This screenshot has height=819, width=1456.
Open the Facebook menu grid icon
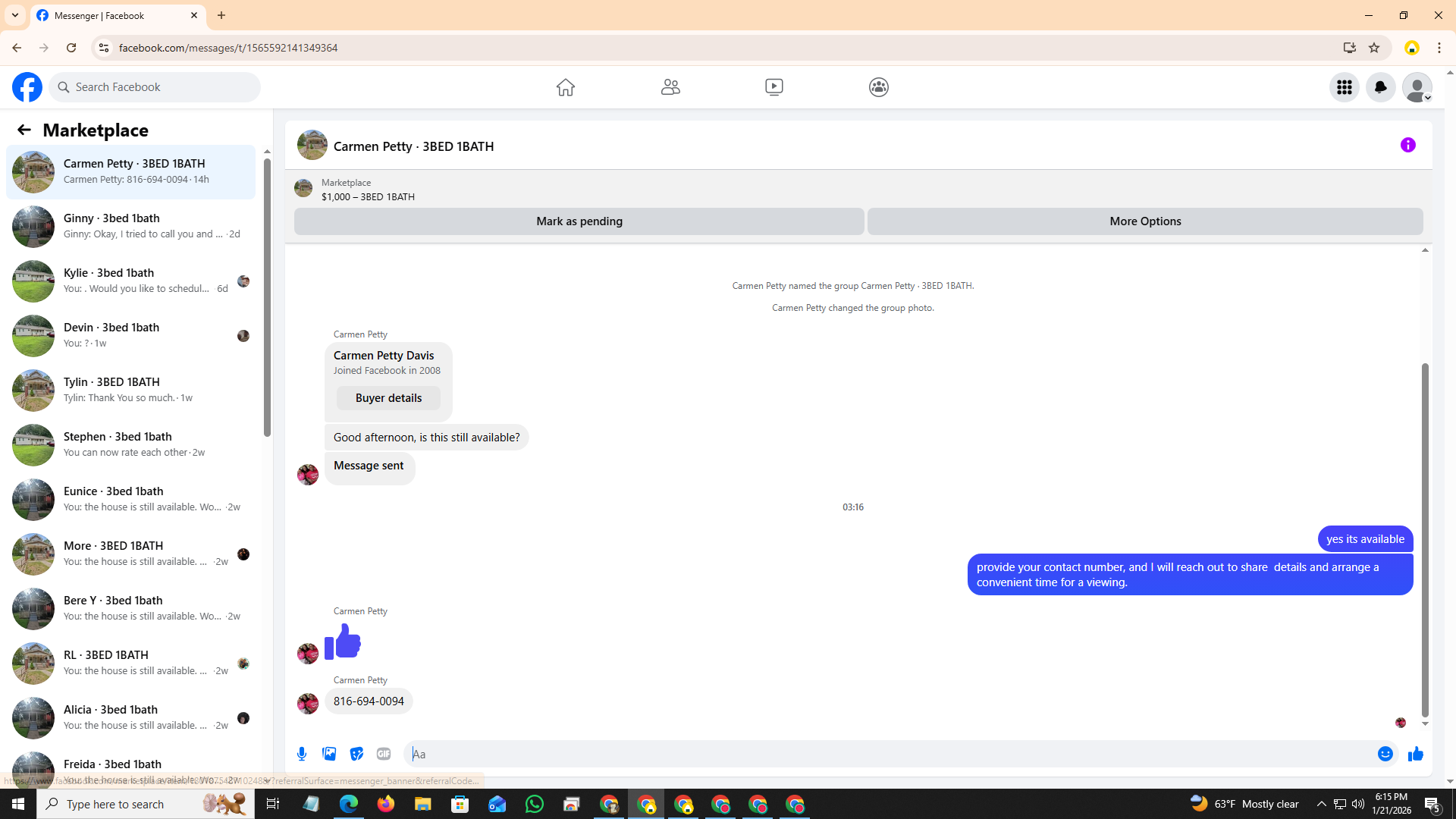(x=1344, y=87)
